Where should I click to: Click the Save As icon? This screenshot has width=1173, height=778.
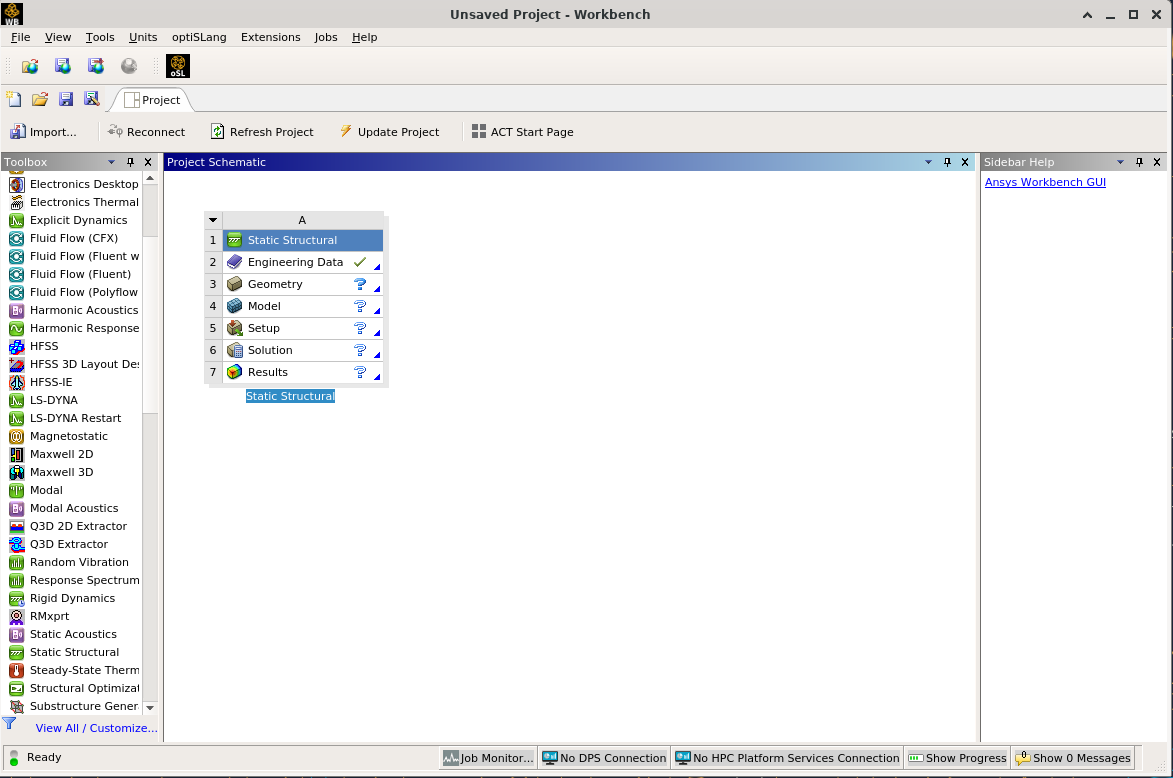pyautogui.click(x=92, y=99)
